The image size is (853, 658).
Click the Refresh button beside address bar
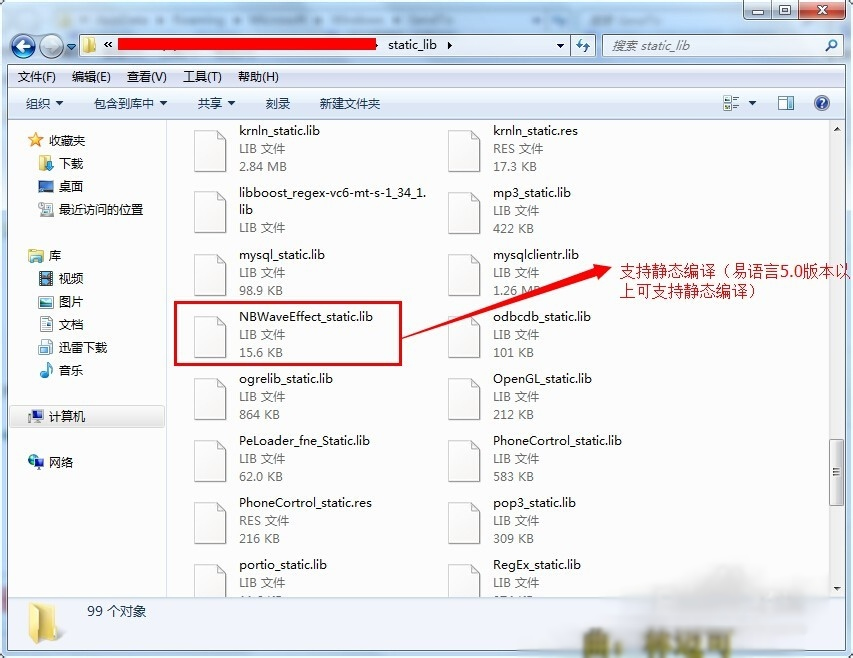pyautogui.click(x=583, y=46)
